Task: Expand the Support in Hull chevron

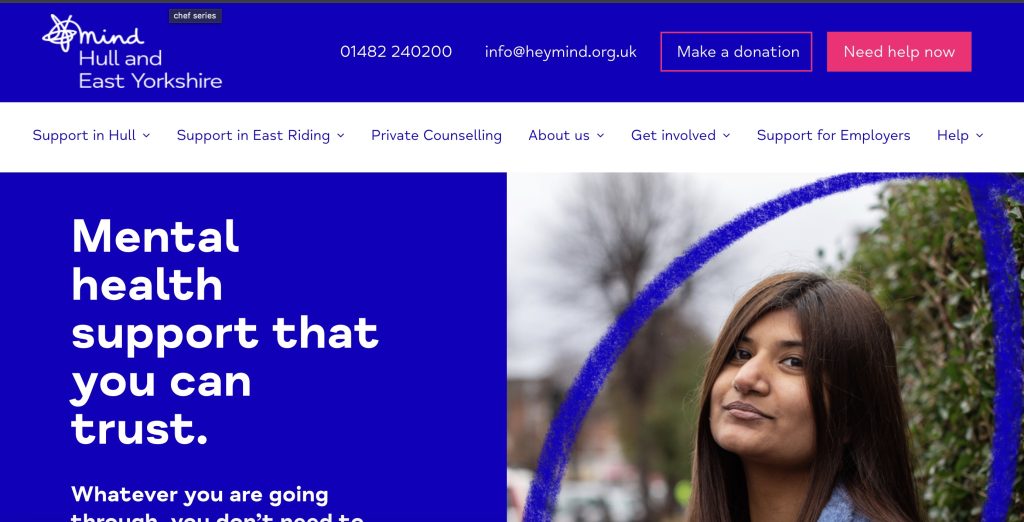Action: point(146,135)
